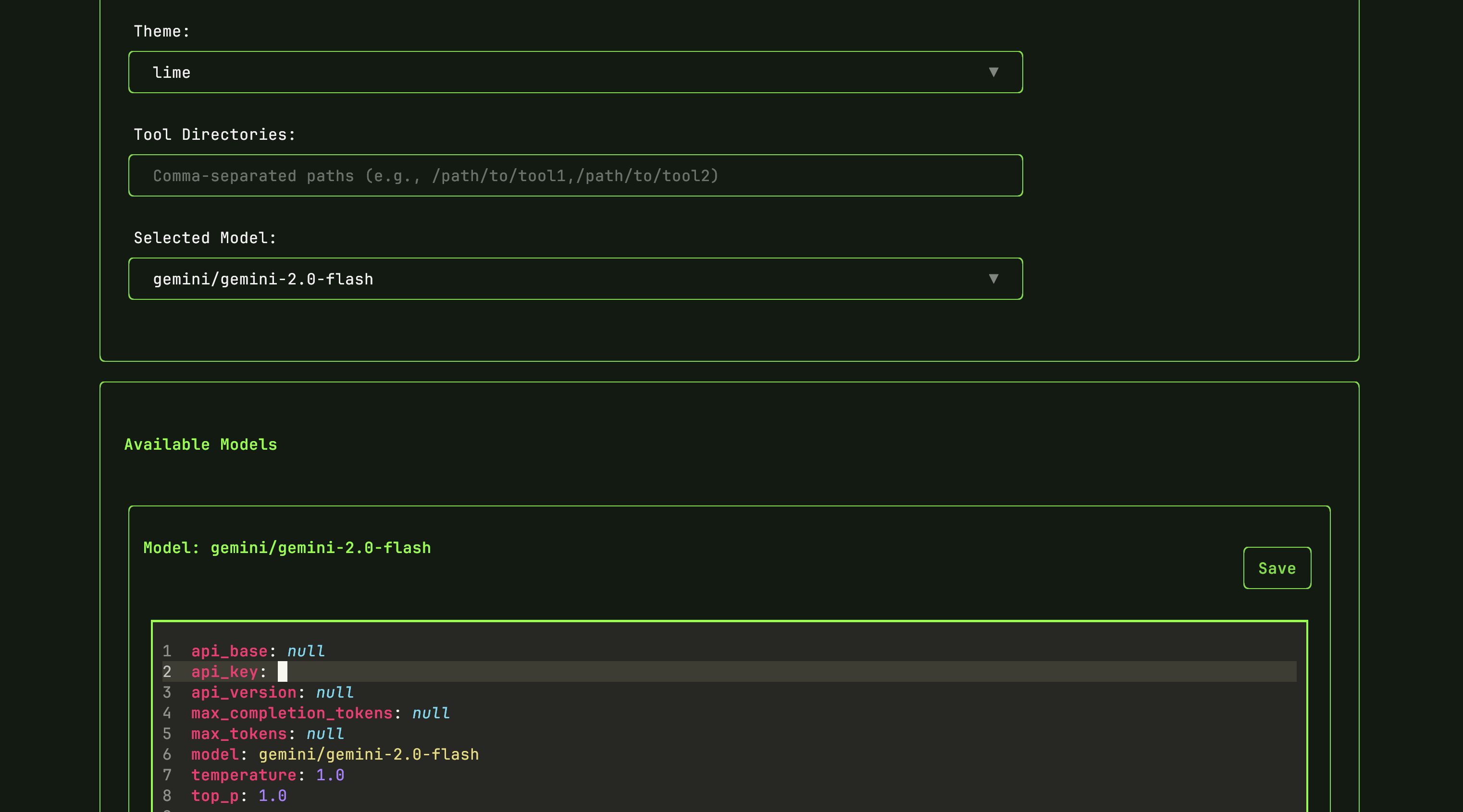
Task: Click the 'Available Models' heading
Action: coord(200,444)
